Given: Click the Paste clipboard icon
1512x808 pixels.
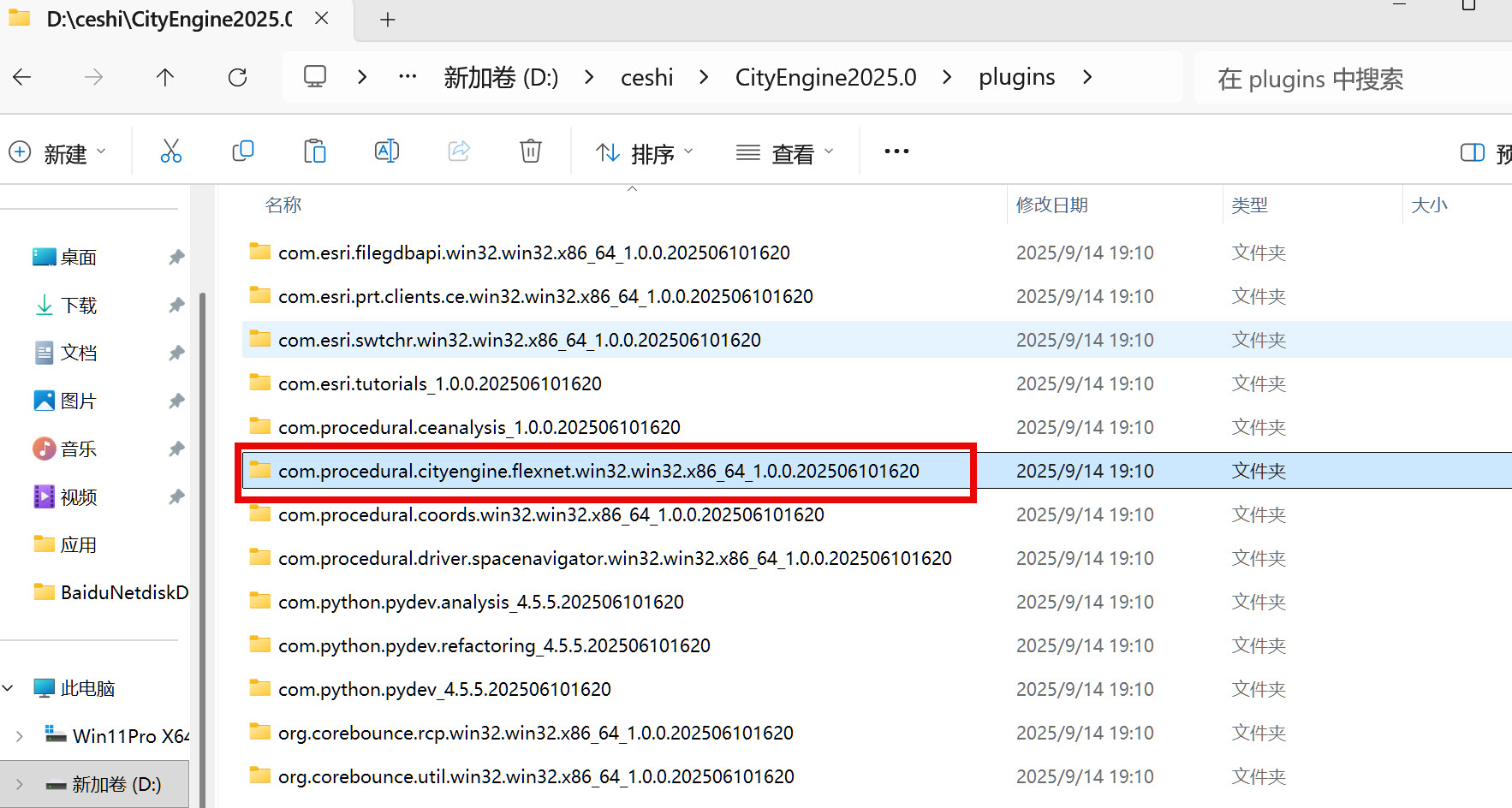Looking at the screenshot, I should tap(315, 151).
